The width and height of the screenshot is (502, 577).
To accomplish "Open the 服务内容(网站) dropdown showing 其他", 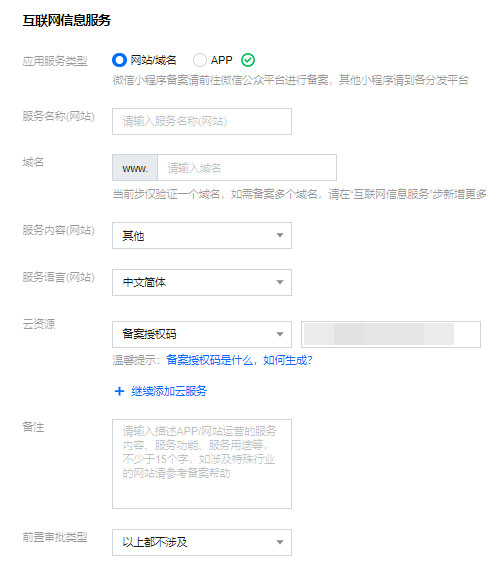I will click(x=202, y=235).
